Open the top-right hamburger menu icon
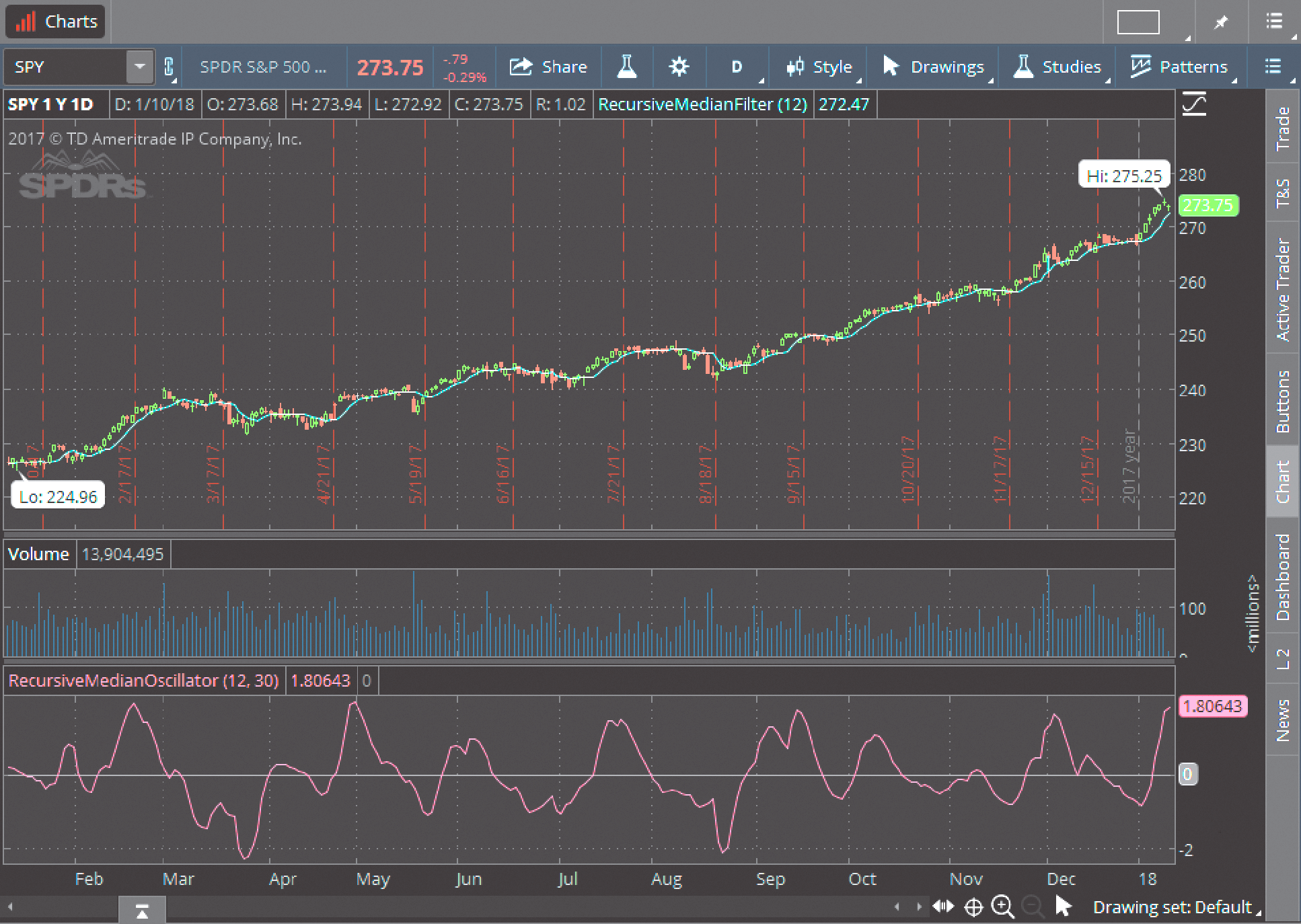 pos(1274,22)
